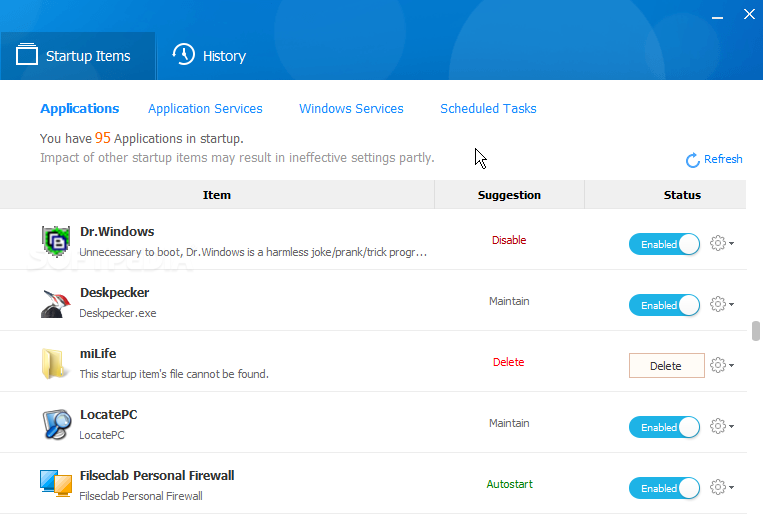The height and width of the screenshot is (516, 763).
Task: Click the Deskpecker woodpecker icon
Action: tap(55, 303)
